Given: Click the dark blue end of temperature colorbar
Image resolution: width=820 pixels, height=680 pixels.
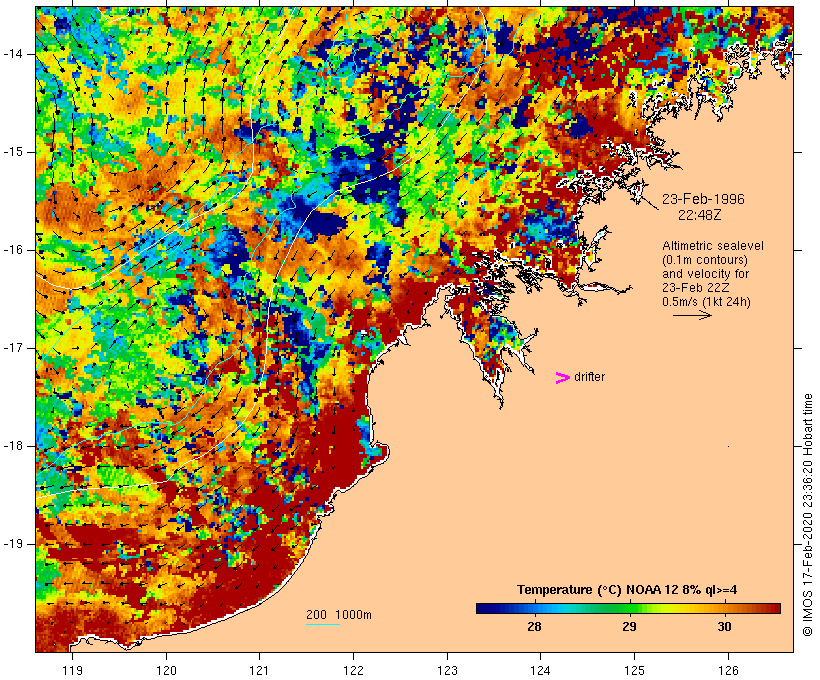Looking at the screenshot, I should (x=482, y=608).
